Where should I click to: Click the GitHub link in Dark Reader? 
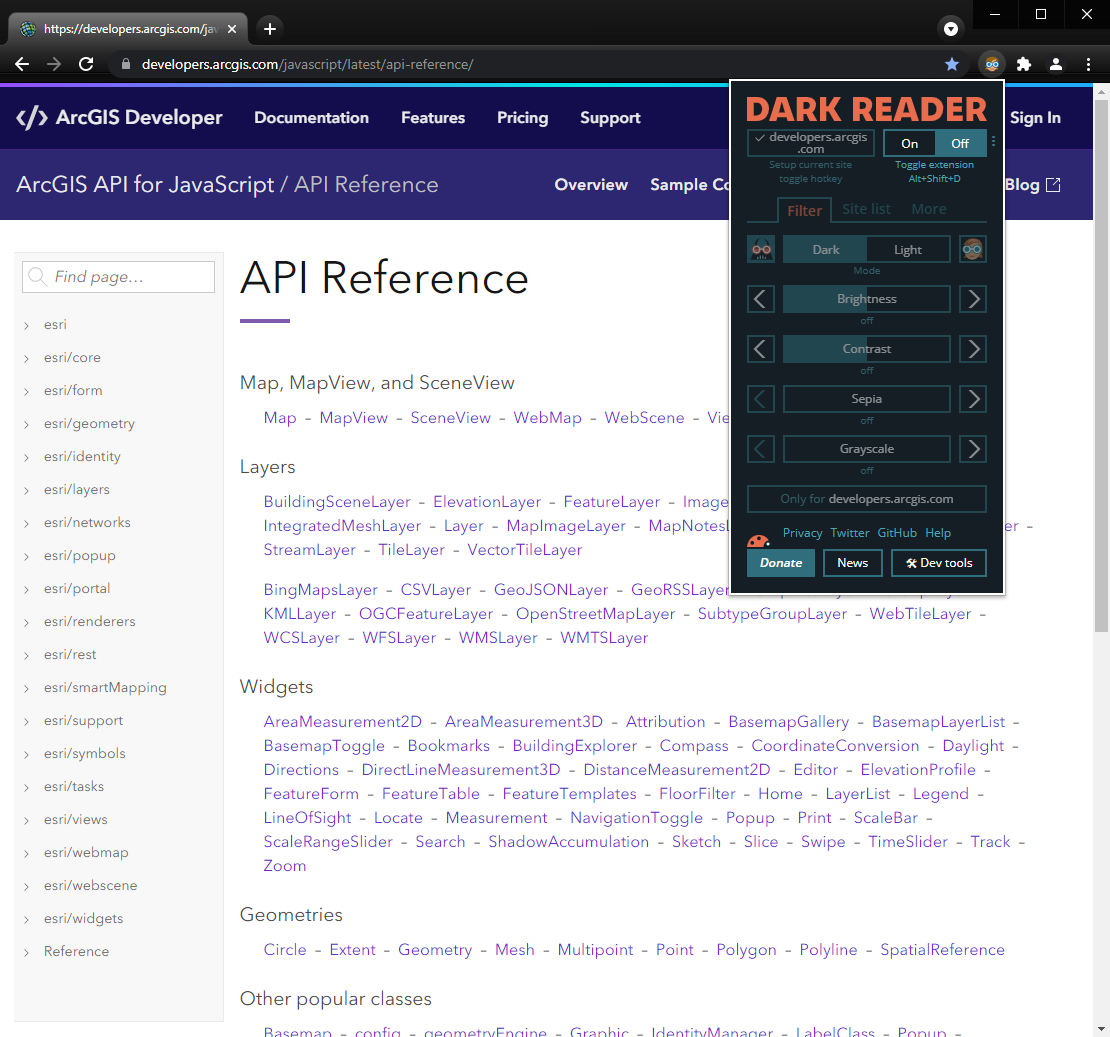point(897,533)
